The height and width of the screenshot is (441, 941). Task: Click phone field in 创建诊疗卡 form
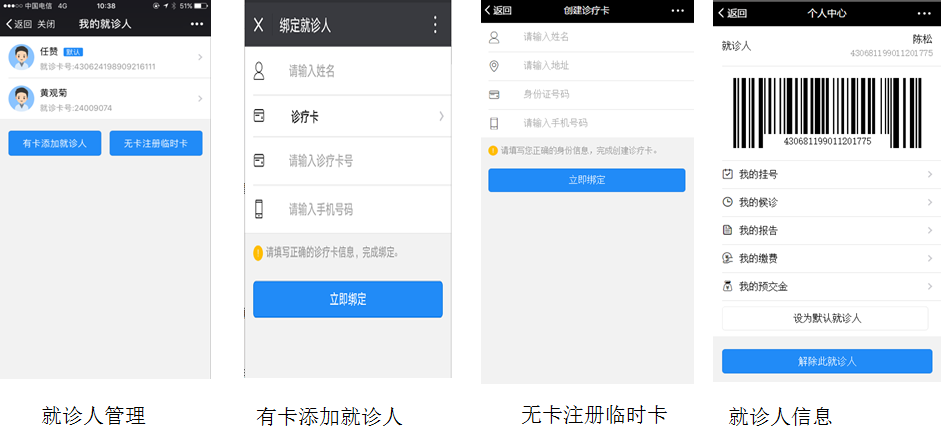[588, 124]
